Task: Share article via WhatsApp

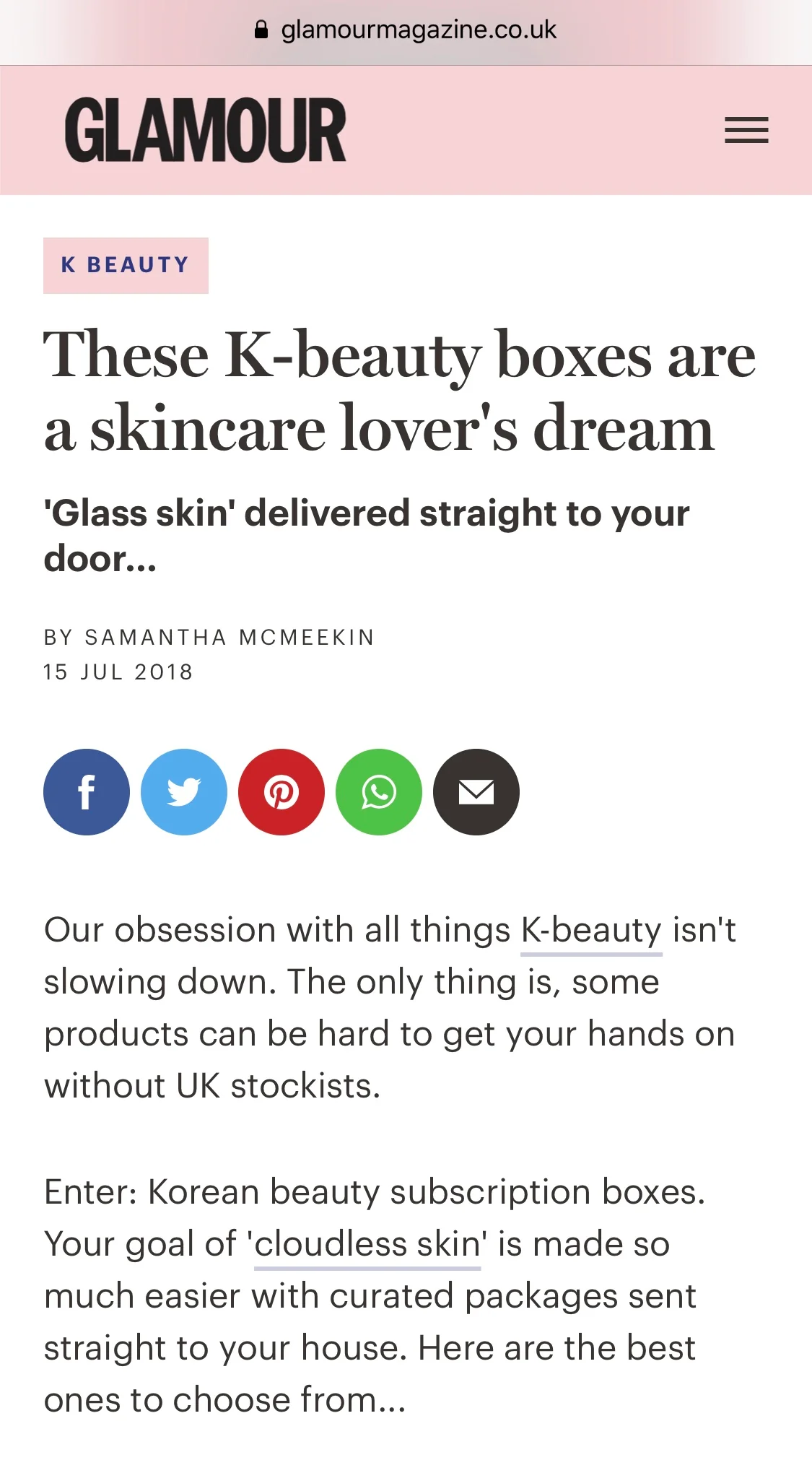Action: tap(379, 792)
